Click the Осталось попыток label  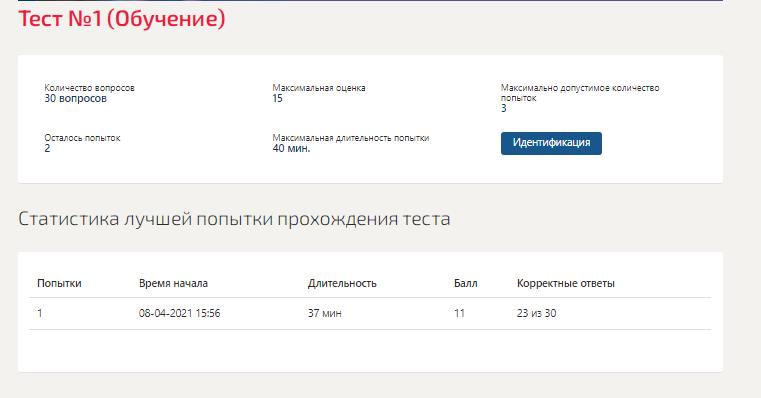82,138
